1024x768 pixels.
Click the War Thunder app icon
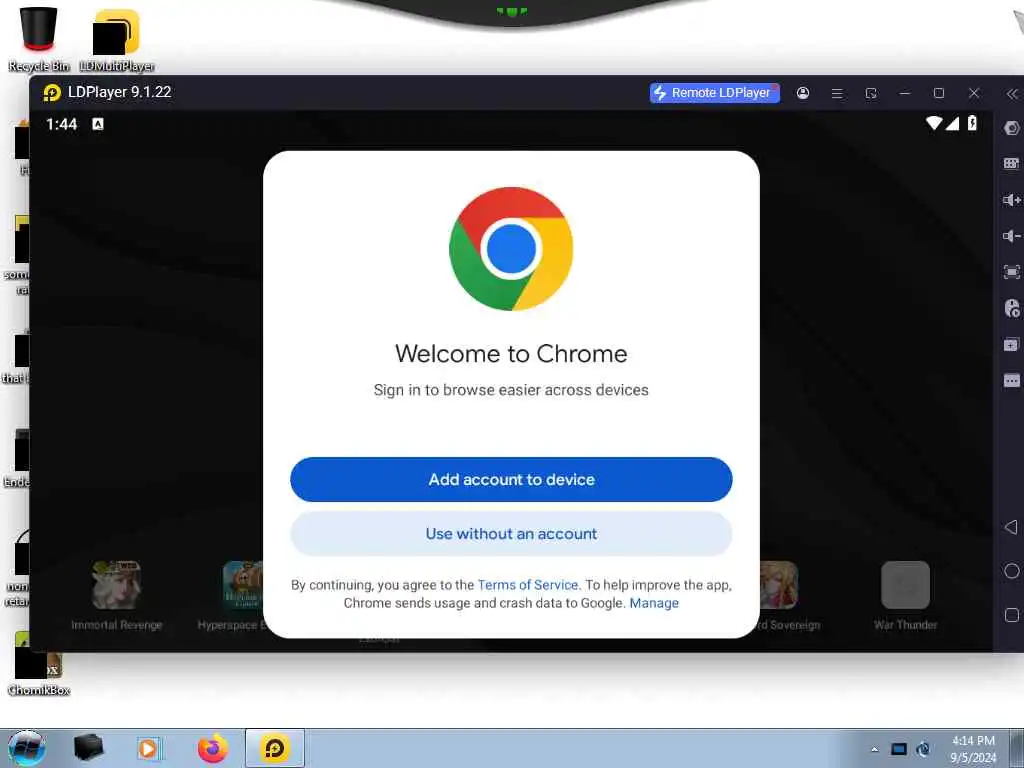[x=905, y=585]
